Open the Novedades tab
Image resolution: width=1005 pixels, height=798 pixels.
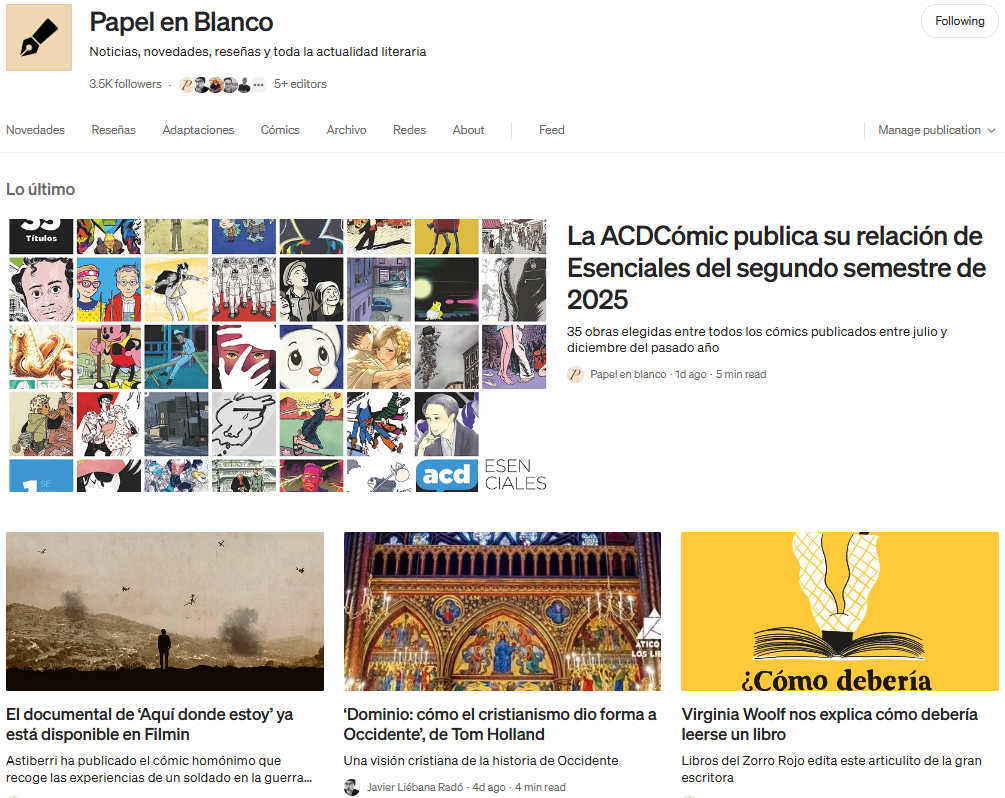point(35,130)
